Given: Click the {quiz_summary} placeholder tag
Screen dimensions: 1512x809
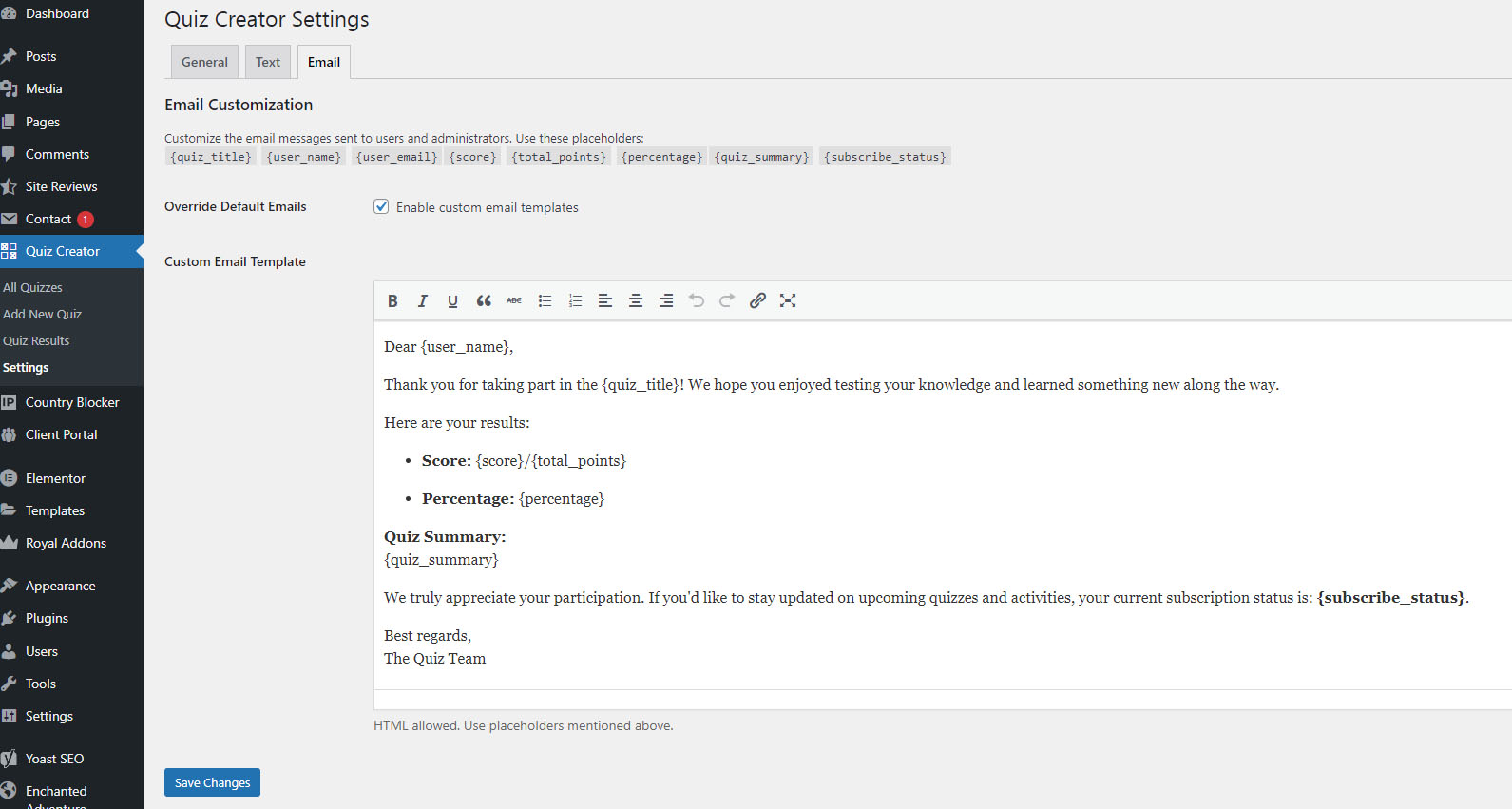Looking at the screenshot, I should tap(762, 157).
